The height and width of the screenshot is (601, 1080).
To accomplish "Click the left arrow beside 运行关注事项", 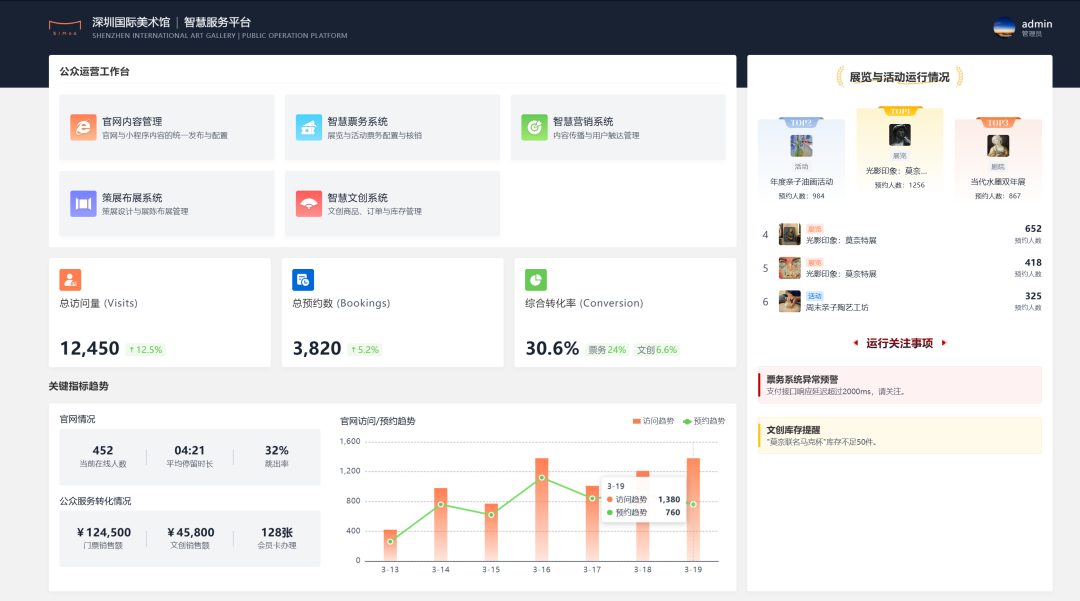I will coord(855,343).
